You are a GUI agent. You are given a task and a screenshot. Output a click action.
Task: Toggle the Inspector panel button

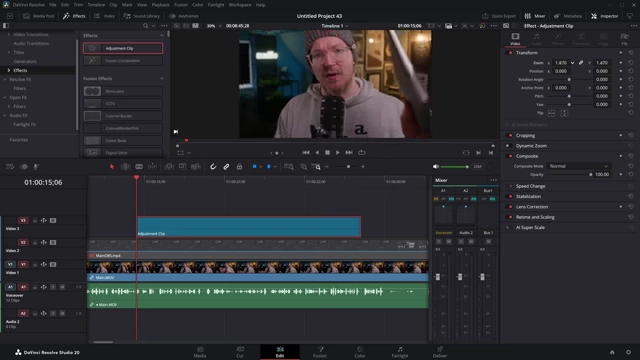604,16
